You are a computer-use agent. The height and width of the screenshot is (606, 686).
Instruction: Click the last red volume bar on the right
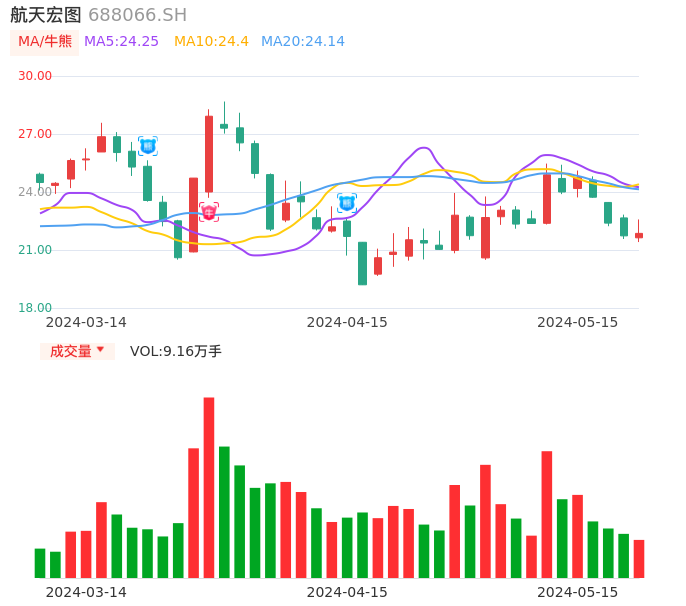tap(639, 559)
